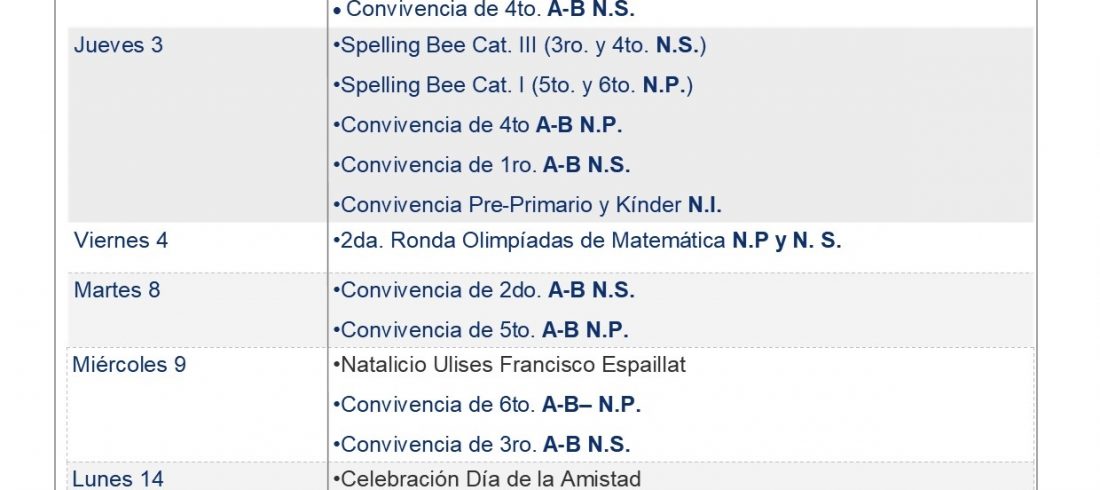Viewport: 1100px width, 490px height.
Task: Click 'Convivencia de 2do. A-B N.S.' line
Action: click(483, 291)
